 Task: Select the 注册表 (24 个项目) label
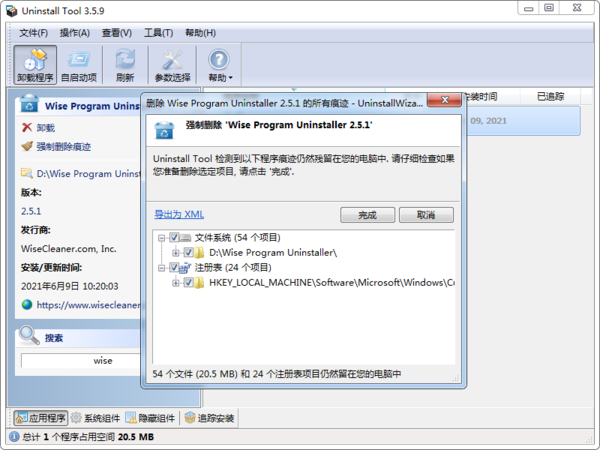point(233,267)
